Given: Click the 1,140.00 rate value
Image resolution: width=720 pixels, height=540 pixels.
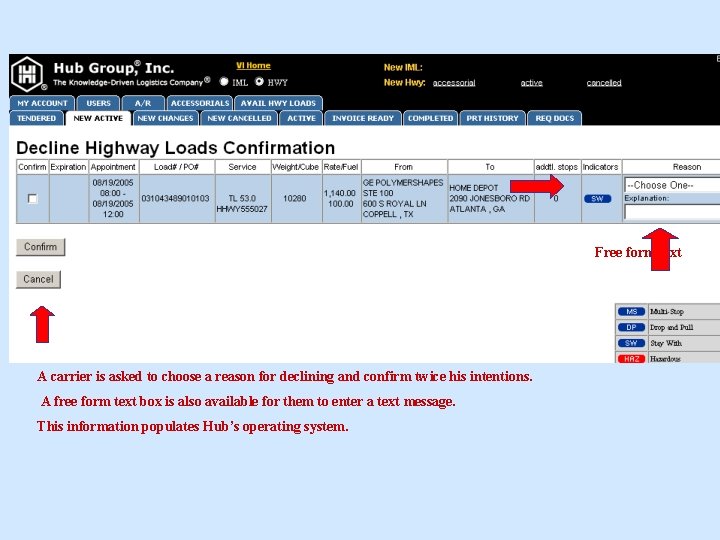Looking at the screenshot, I should tap(340, 193).
